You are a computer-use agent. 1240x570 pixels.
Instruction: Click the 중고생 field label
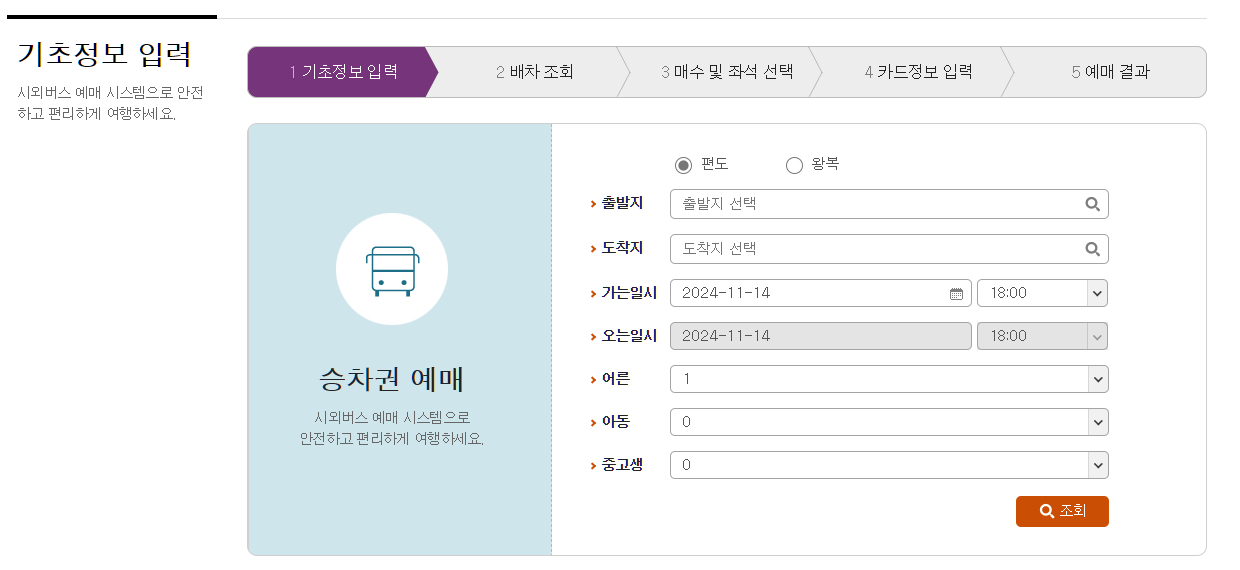622,465
